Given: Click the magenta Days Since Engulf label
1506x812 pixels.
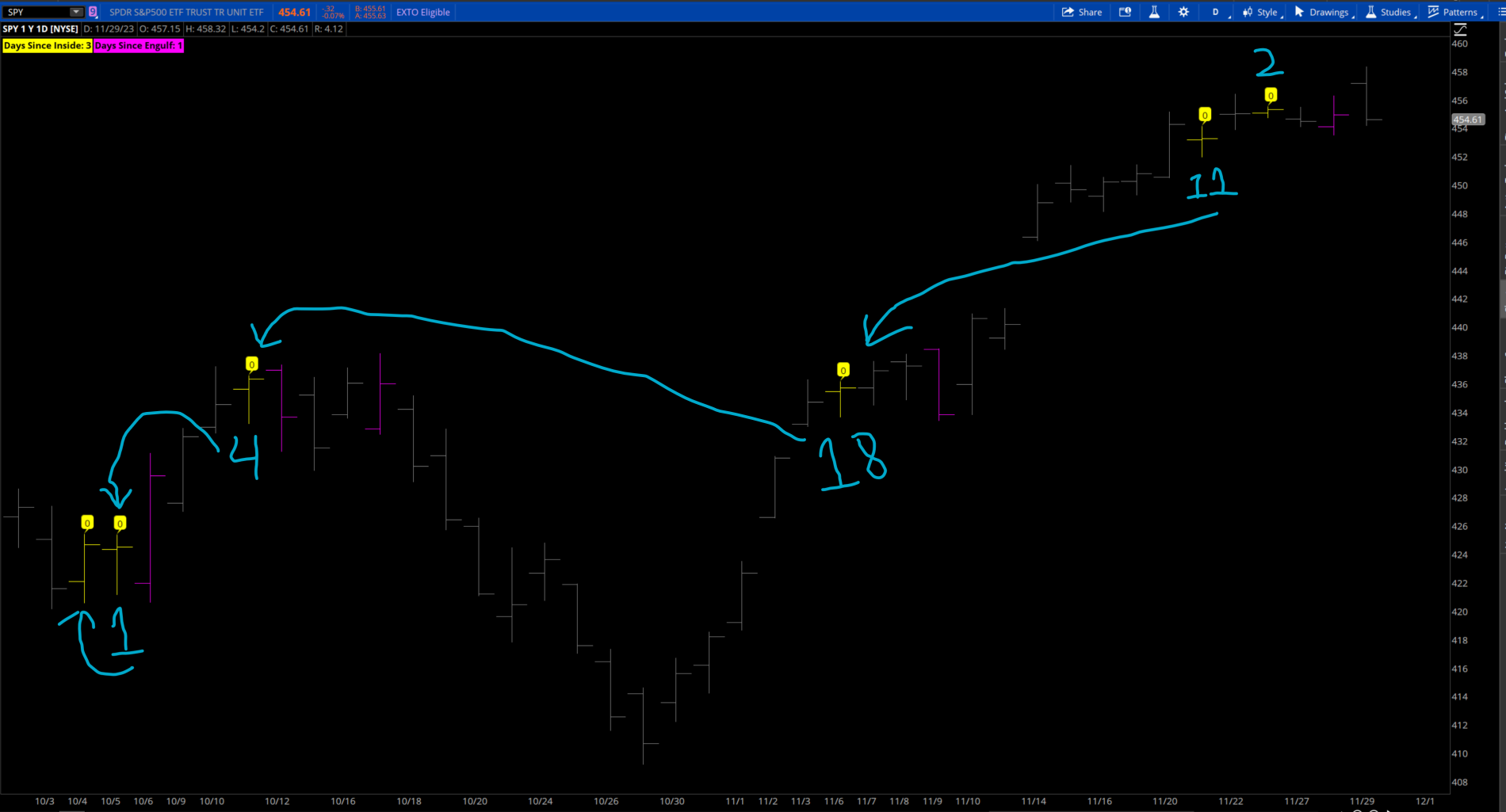Looking at the screenshot, I should click(139, 46).
